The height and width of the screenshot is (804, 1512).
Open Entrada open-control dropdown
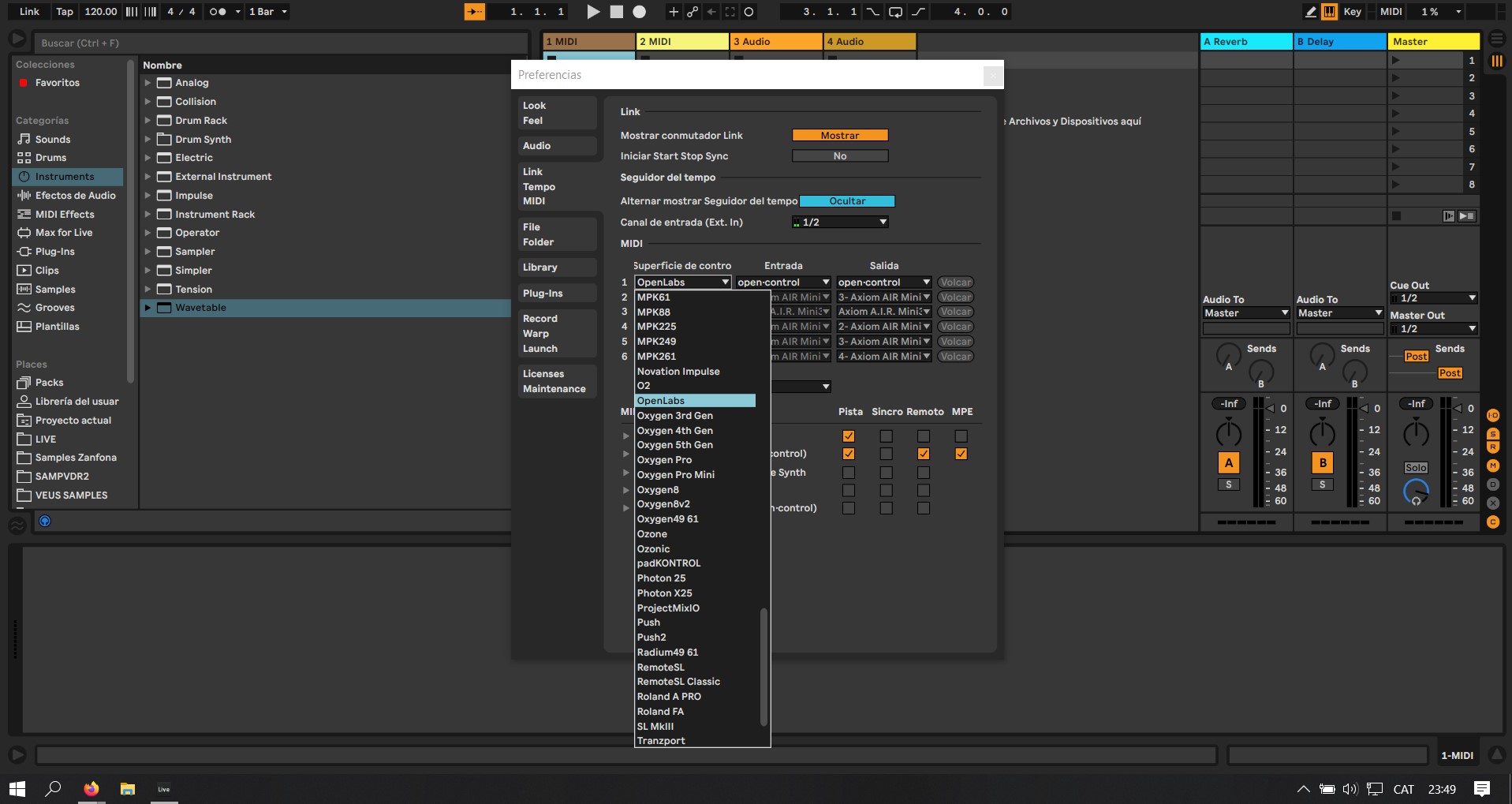coord(783,282)
